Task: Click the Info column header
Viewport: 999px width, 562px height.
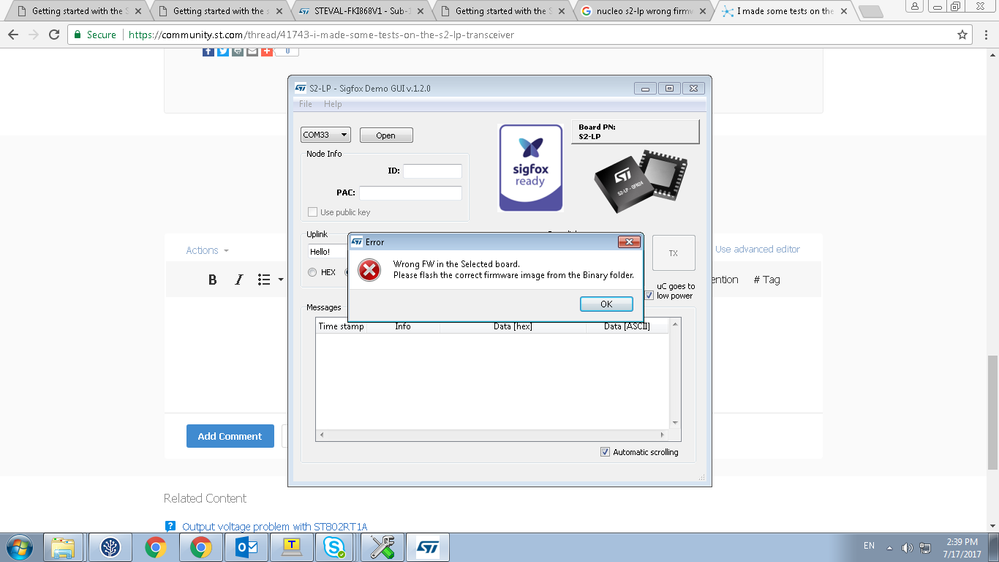Action: [403, 326]
